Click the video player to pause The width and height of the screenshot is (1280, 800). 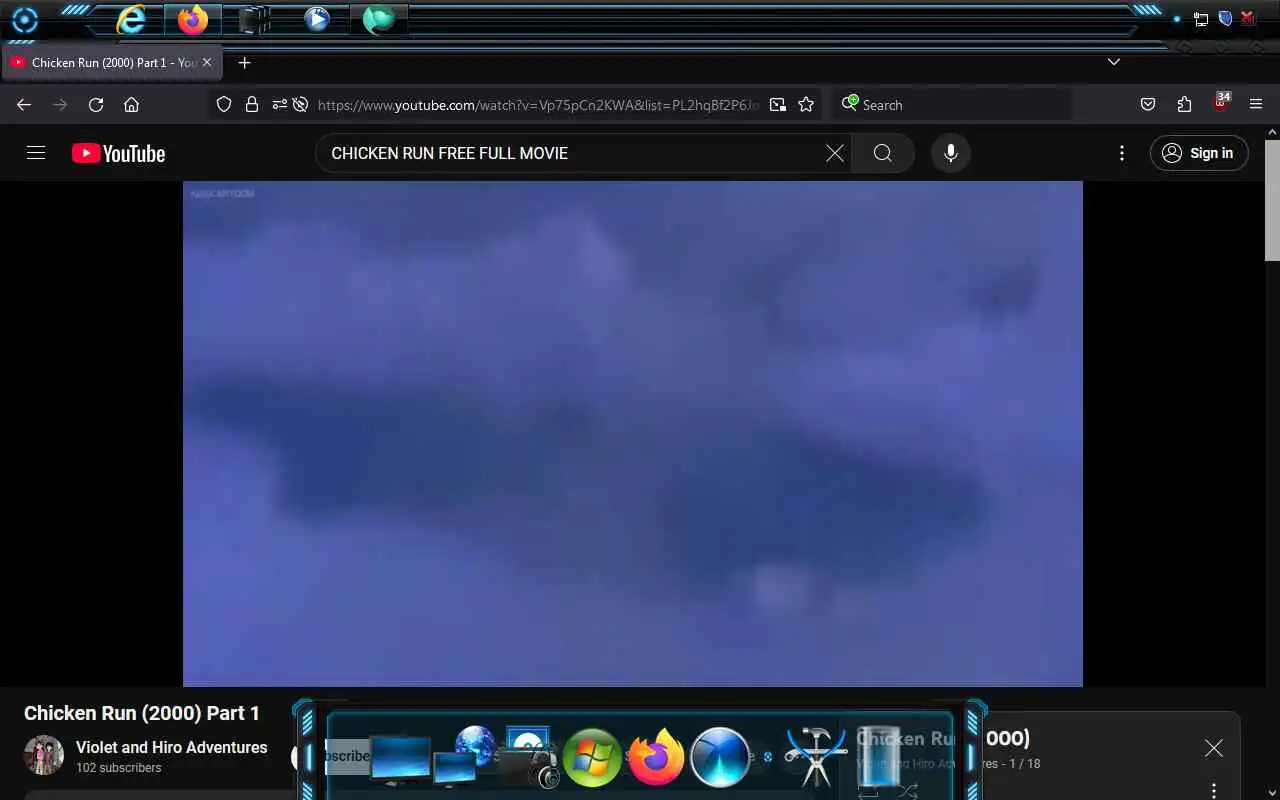coord(633,433)
